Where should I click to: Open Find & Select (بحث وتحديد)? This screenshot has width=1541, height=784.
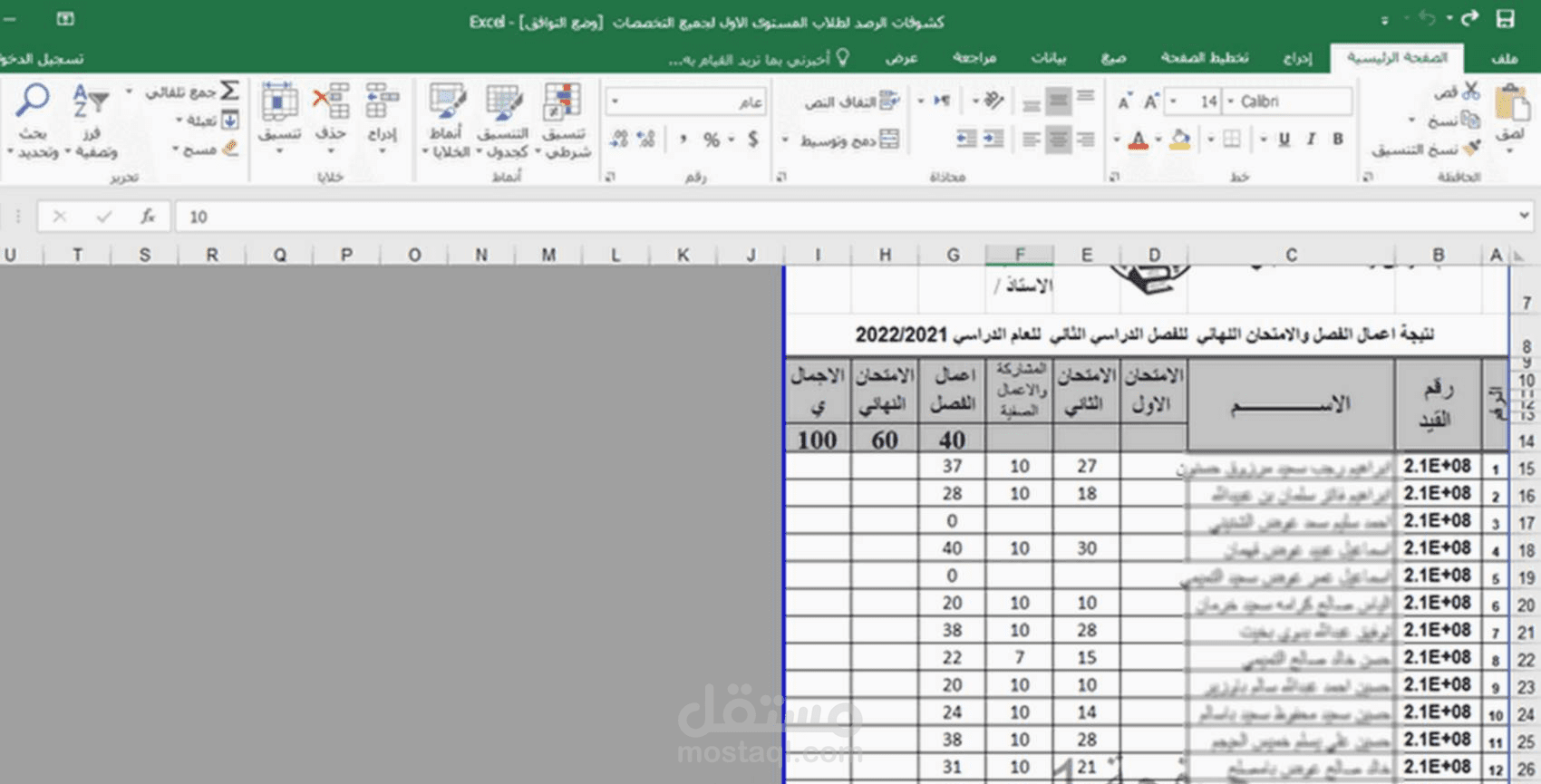(x=33, y=120)
